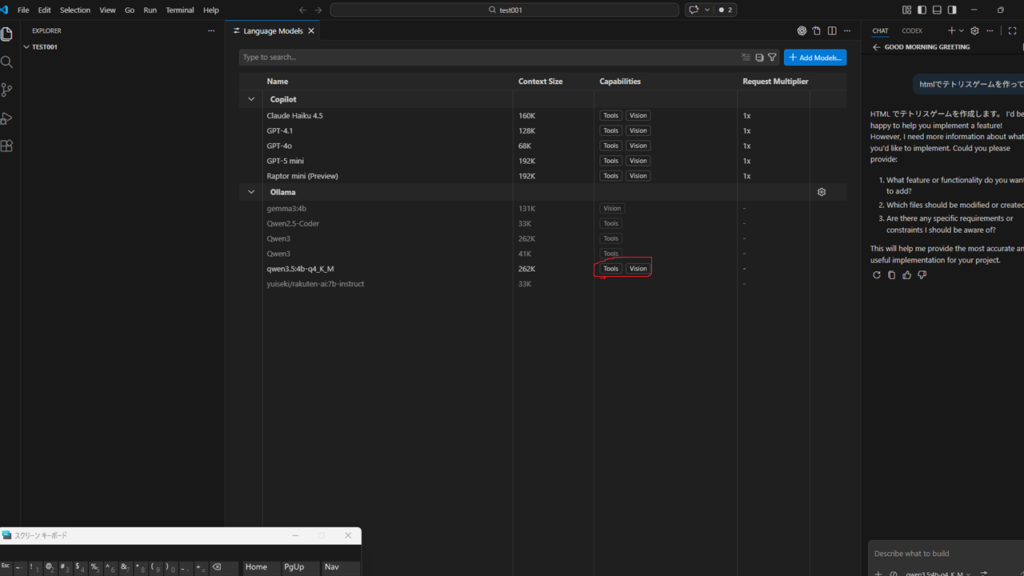Open the Extensions view
This screenshot has width=1024, height=576.
[7, 146]
